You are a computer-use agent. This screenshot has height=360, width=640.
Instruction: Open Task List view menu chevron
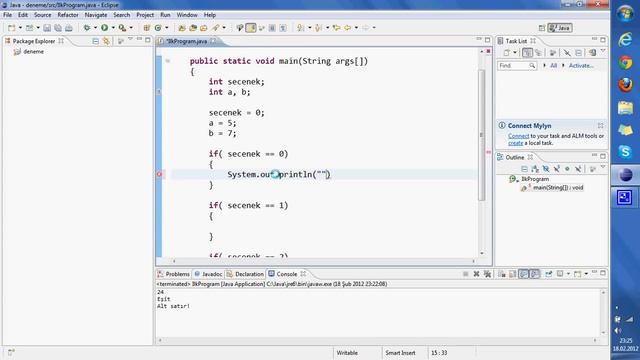pos(603,51)
